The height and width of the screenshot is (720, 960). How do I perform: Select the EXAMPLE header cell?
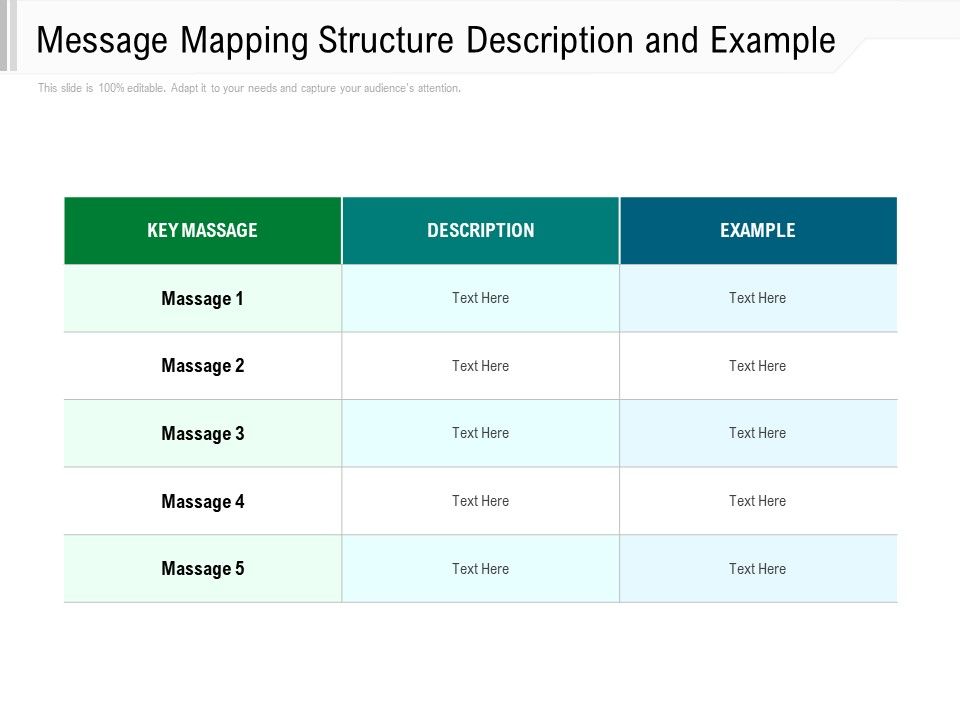tap(757, 229)
